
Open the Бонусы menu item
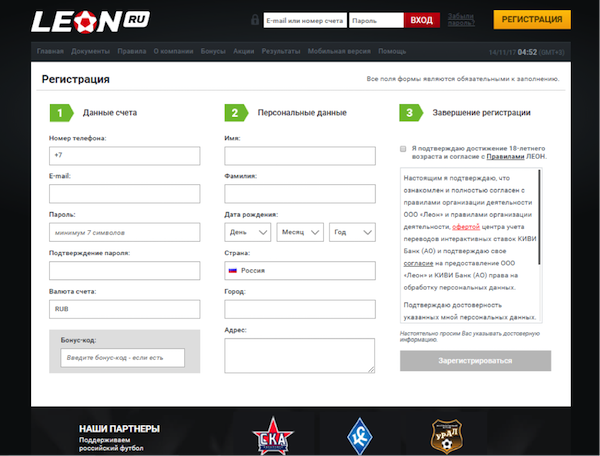[x=214, y=50]
